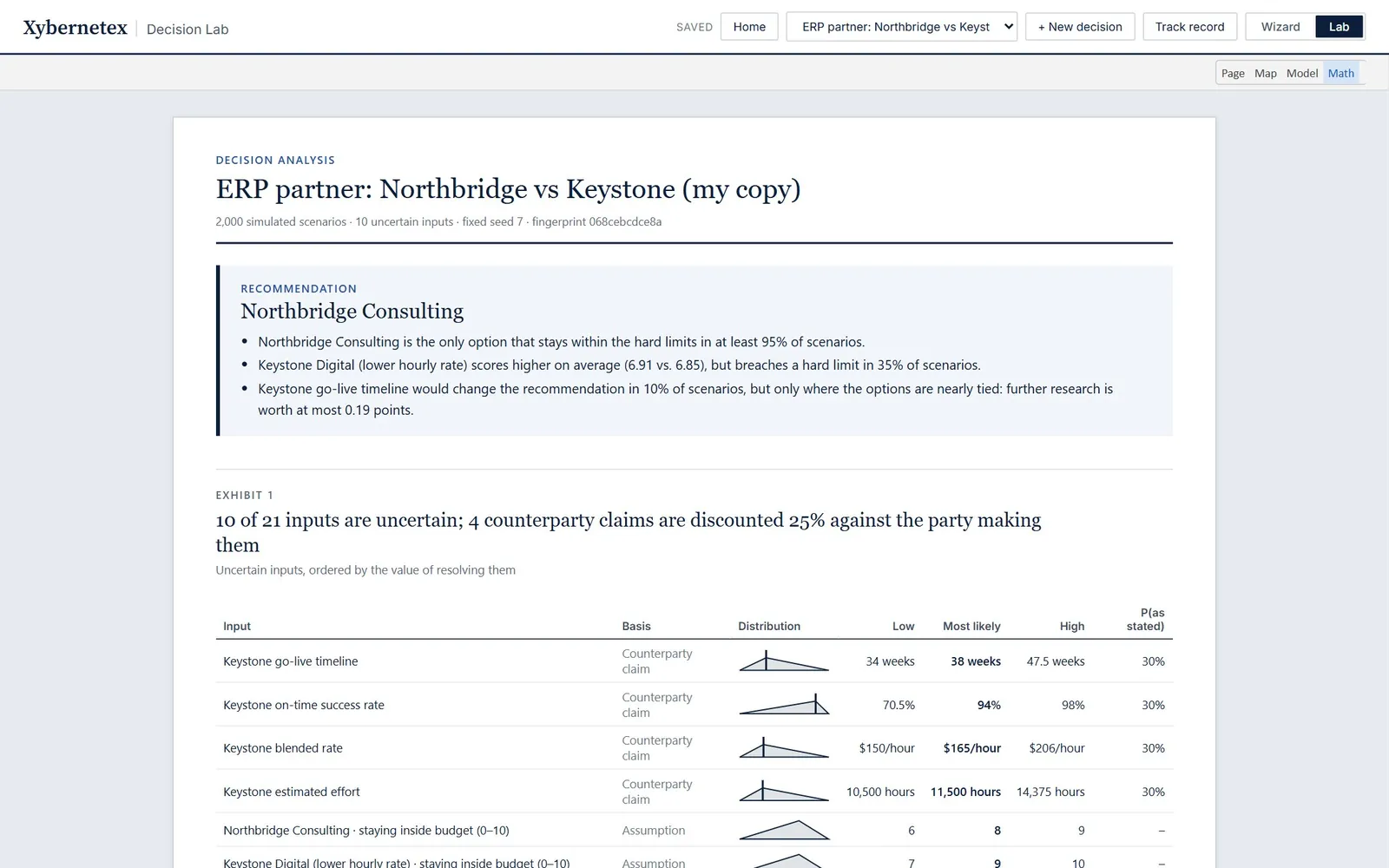
Task: Click the Keystone go-live timeline distribution chart
Action: tap(784, 661)
